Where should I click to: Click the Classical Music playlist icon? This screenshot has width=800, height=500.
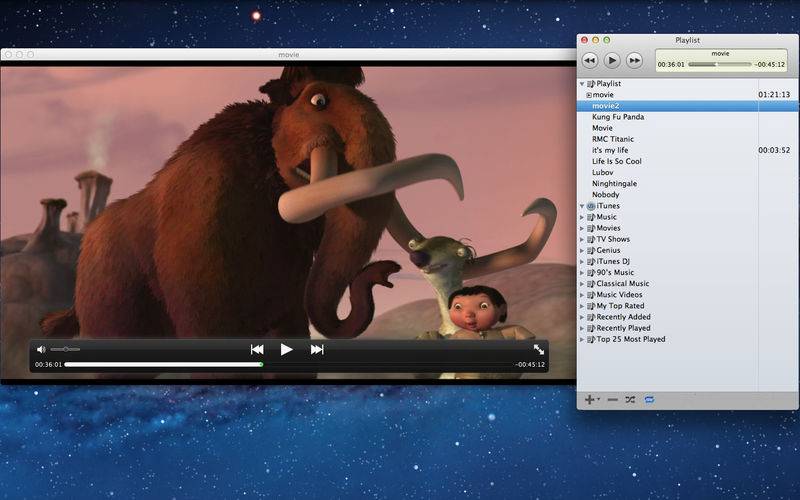point(591,284)
